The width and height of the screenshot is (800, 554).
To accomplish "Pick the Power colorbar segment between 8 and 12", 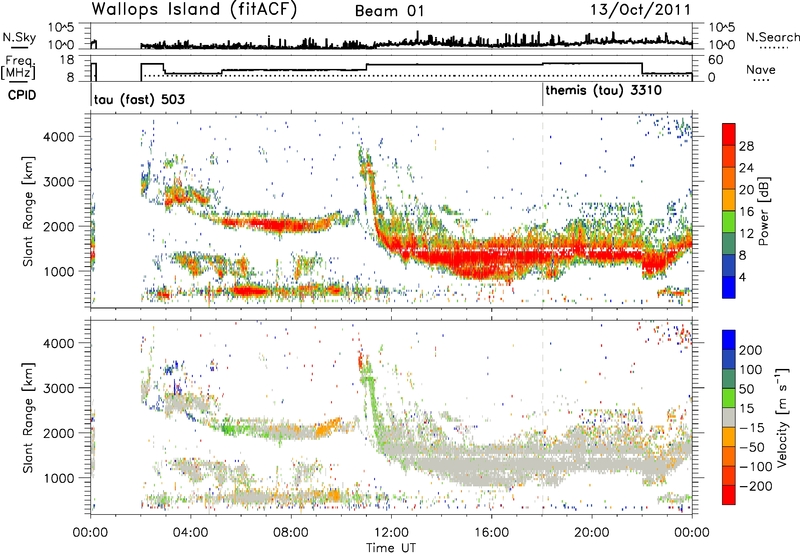I will coord(729,244).
